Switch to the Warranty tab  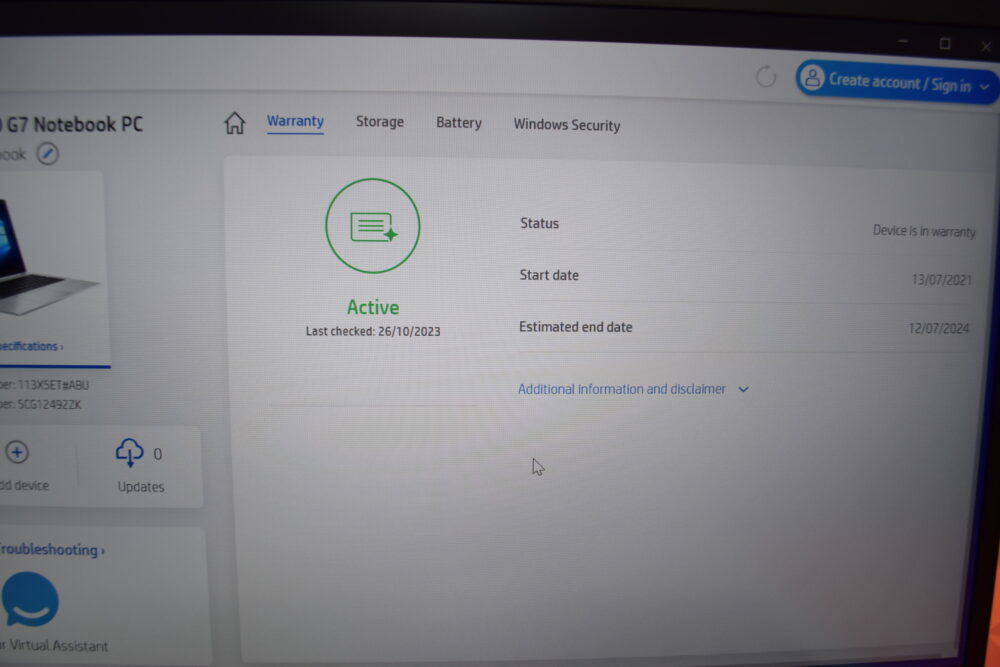(x=295, y=121)
